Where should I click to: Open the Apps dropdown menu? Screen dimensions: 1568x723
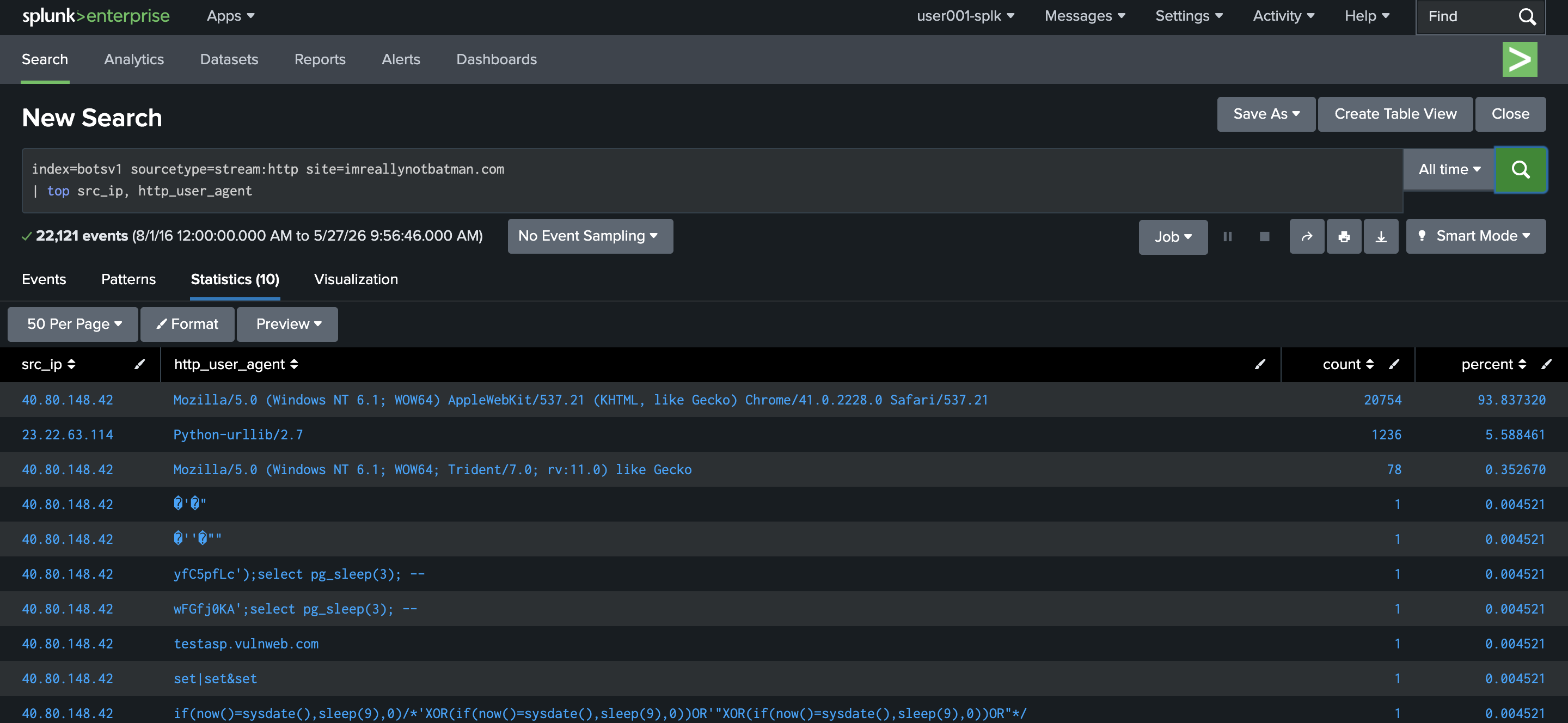pos(231,16)
